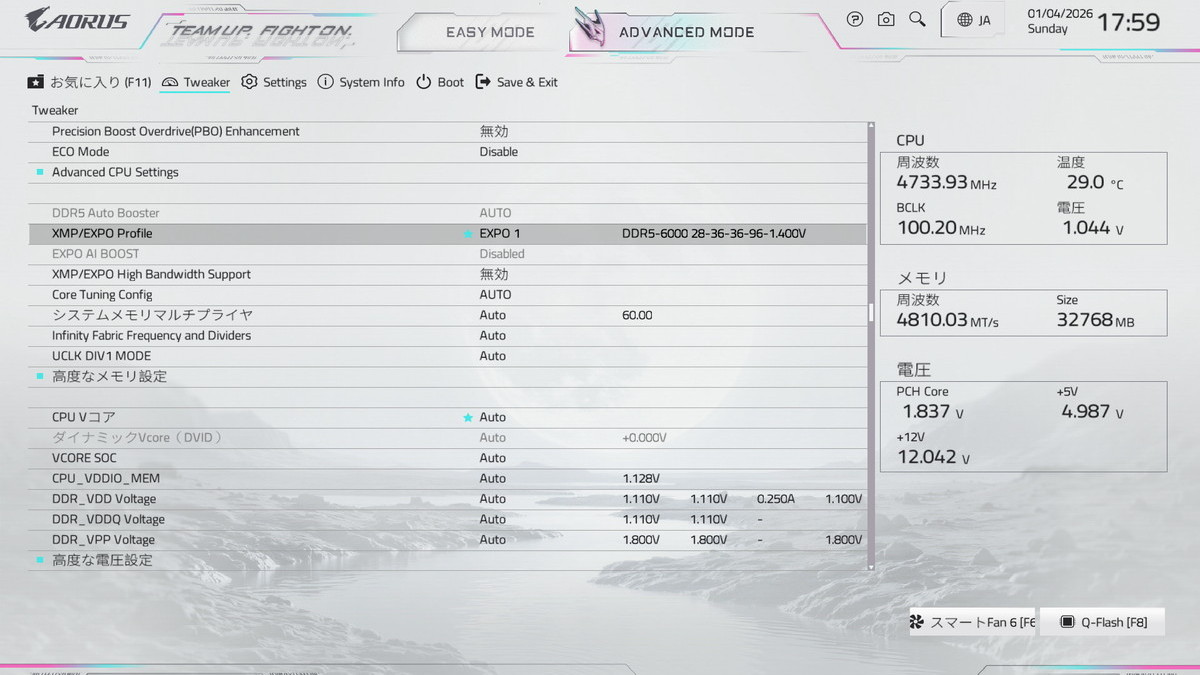Expand 高度な電圧設定 submenu
The width and height of the screenshot is (1200, 675).
click(x=102, y=561)
